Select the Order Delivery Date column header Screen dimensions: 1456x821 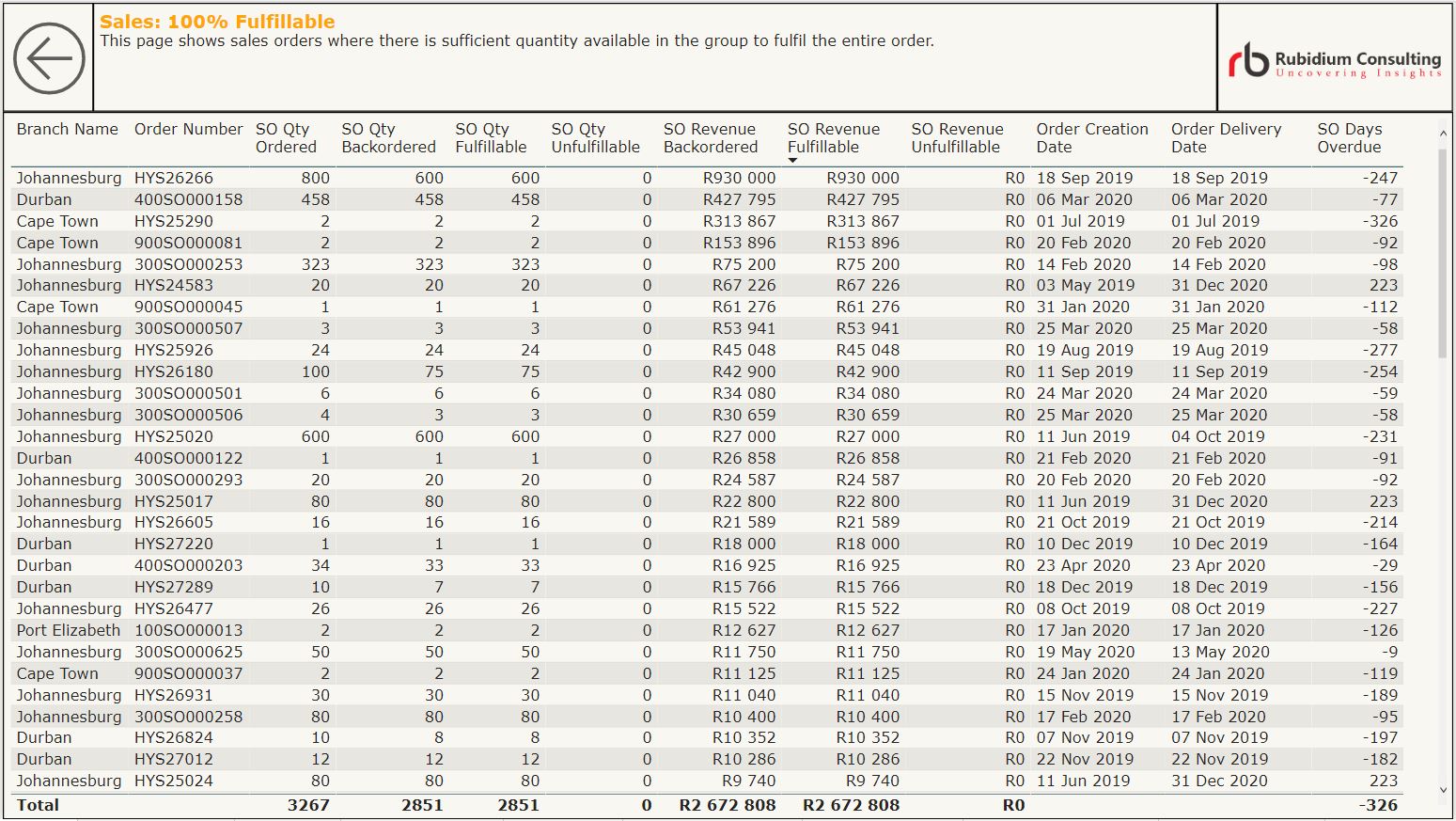click(1226, 138)
